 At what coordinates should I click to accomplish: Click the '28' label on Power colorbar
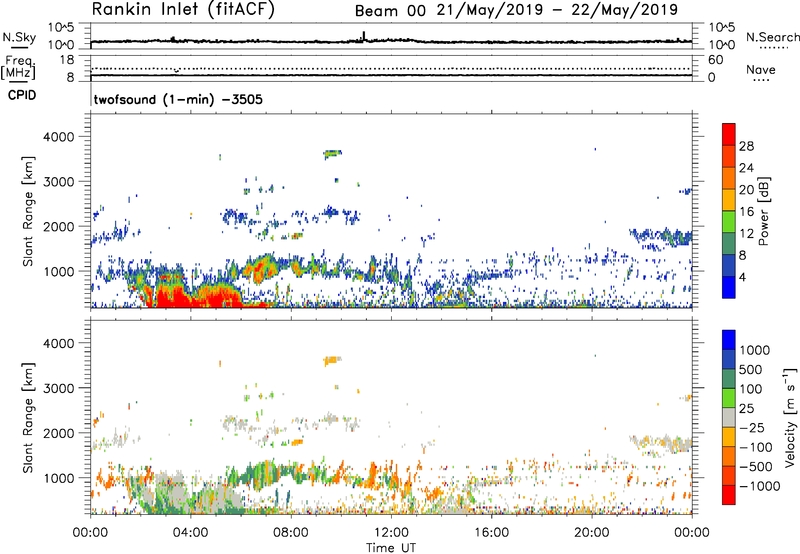pyautogui.click(x=746, y=146)
